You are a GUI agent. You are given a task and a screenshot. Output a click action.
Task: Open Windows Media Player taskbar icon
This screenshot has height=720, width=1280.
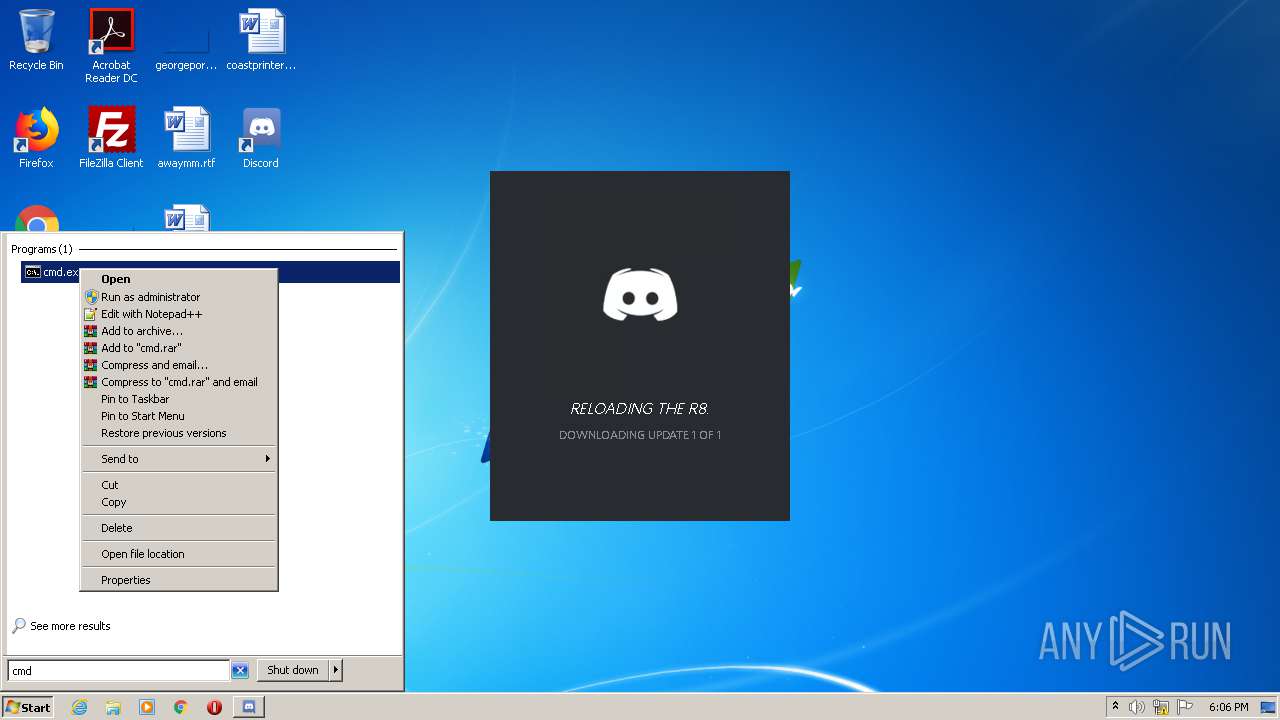(x=147, y=707)
